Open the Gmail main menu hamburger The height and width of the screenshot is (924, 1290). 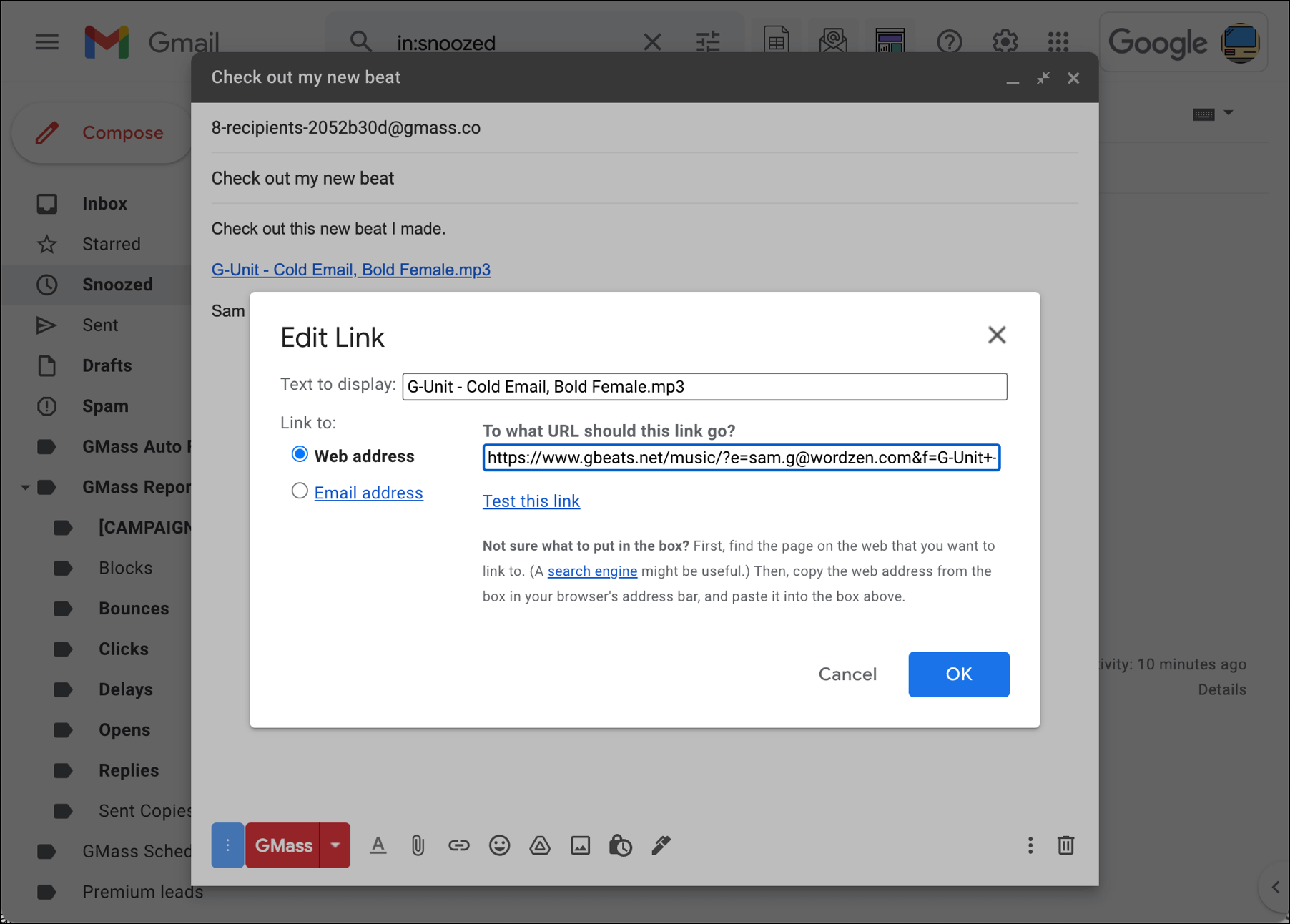(47, 42)
